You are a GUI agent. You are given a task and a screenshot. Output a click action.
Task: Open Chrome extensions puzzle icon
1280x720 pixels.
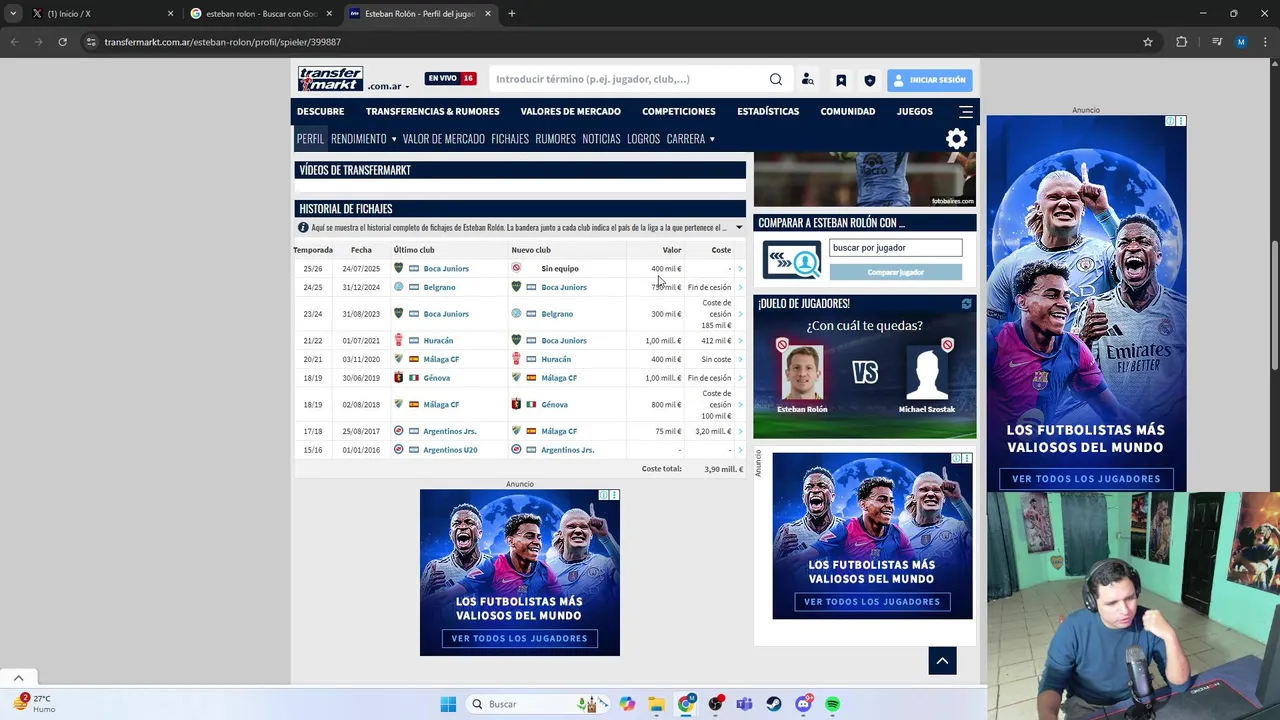pyautogui.click(x=1182, y=42)
